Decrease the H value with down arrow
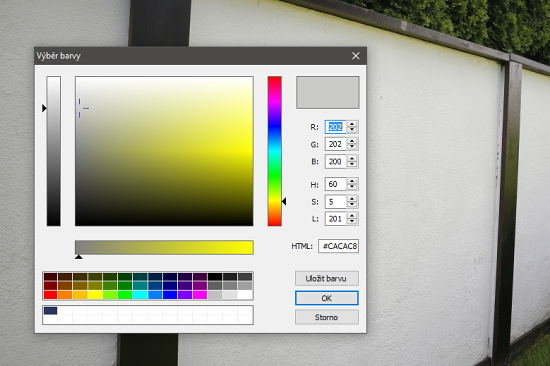 click(x=352, y=187)
